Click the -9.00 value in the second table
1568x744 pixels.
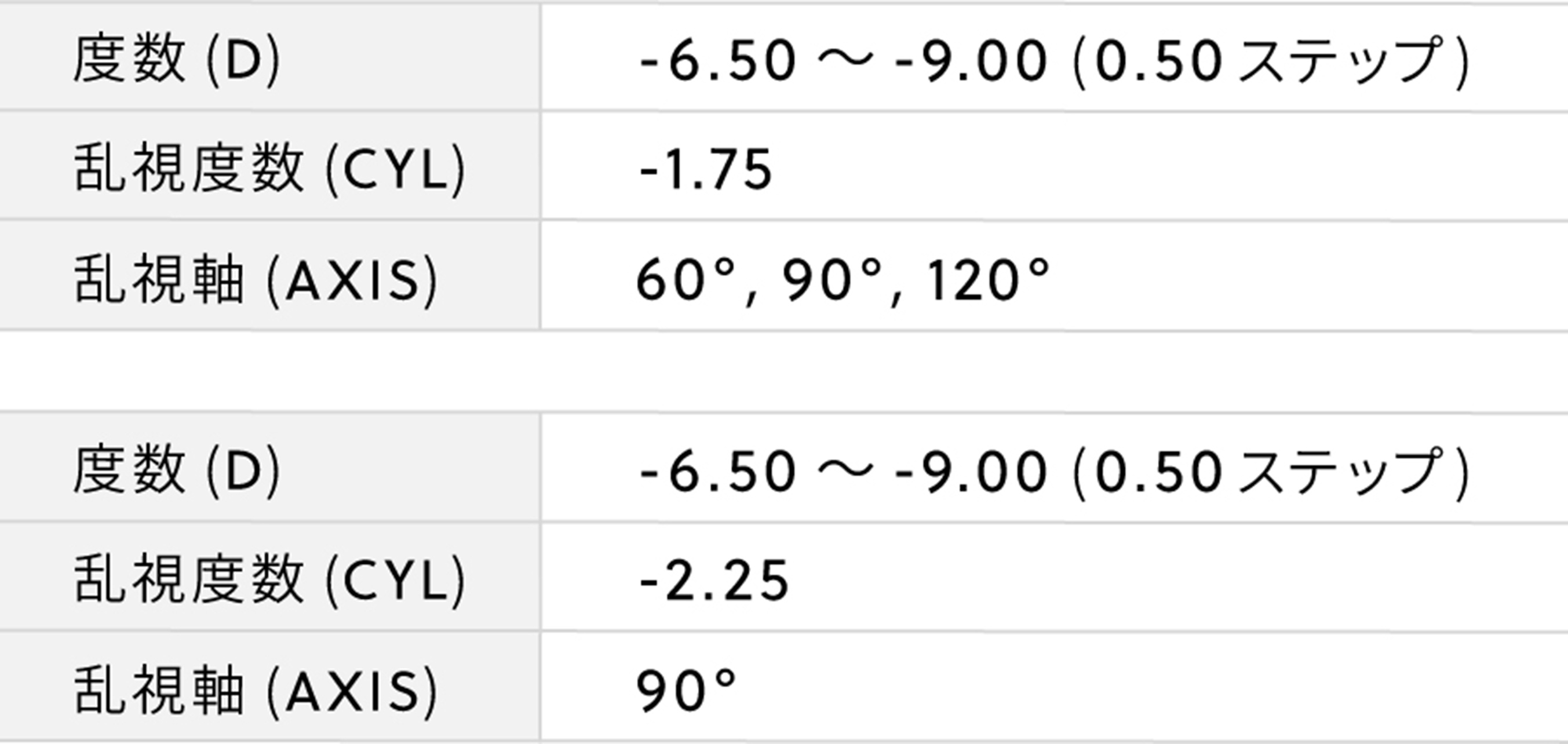click(972, 471)
